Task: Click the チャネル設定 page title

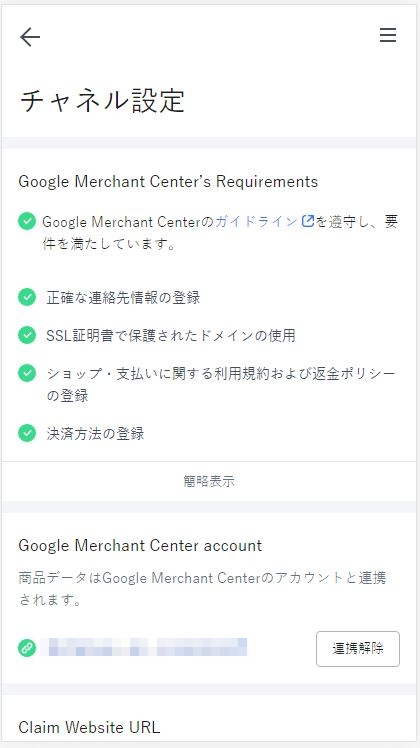Action: (103, 101)
